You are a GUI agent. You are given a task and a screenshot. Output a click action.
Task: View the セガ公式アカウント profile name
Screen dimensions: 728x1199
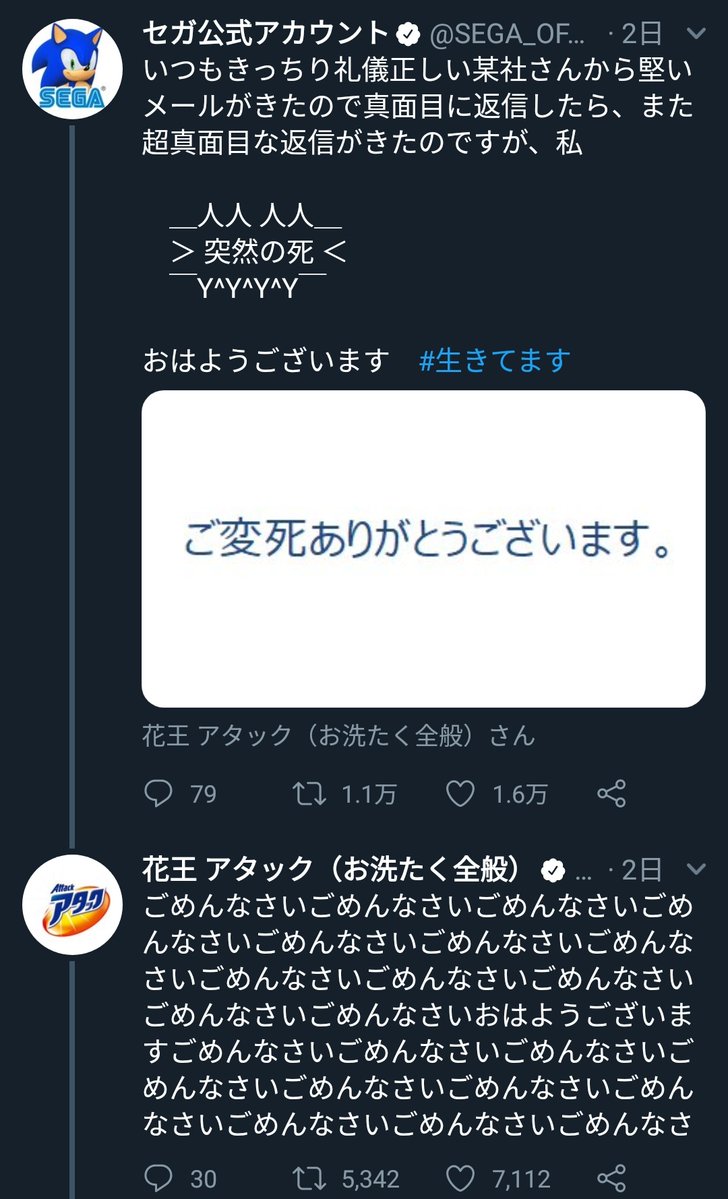pos(265,34)
